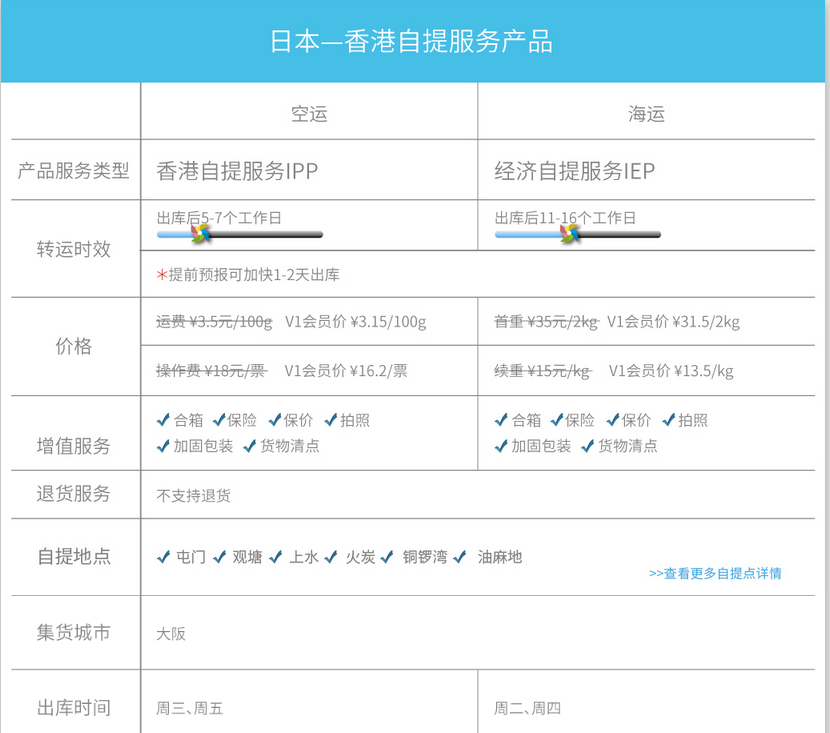Click the checkmark beside 观塘 pickup point
Image resolution: width=830 pixels, height=733 pixels.
(x=220, y=557)
